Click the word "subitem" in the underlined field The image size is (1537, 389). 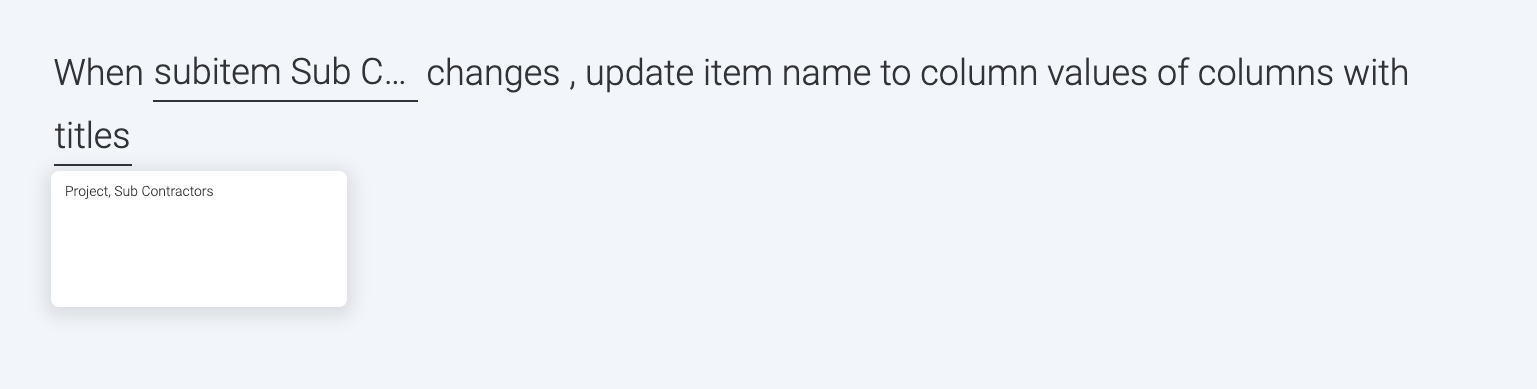[x=217, y=74]
